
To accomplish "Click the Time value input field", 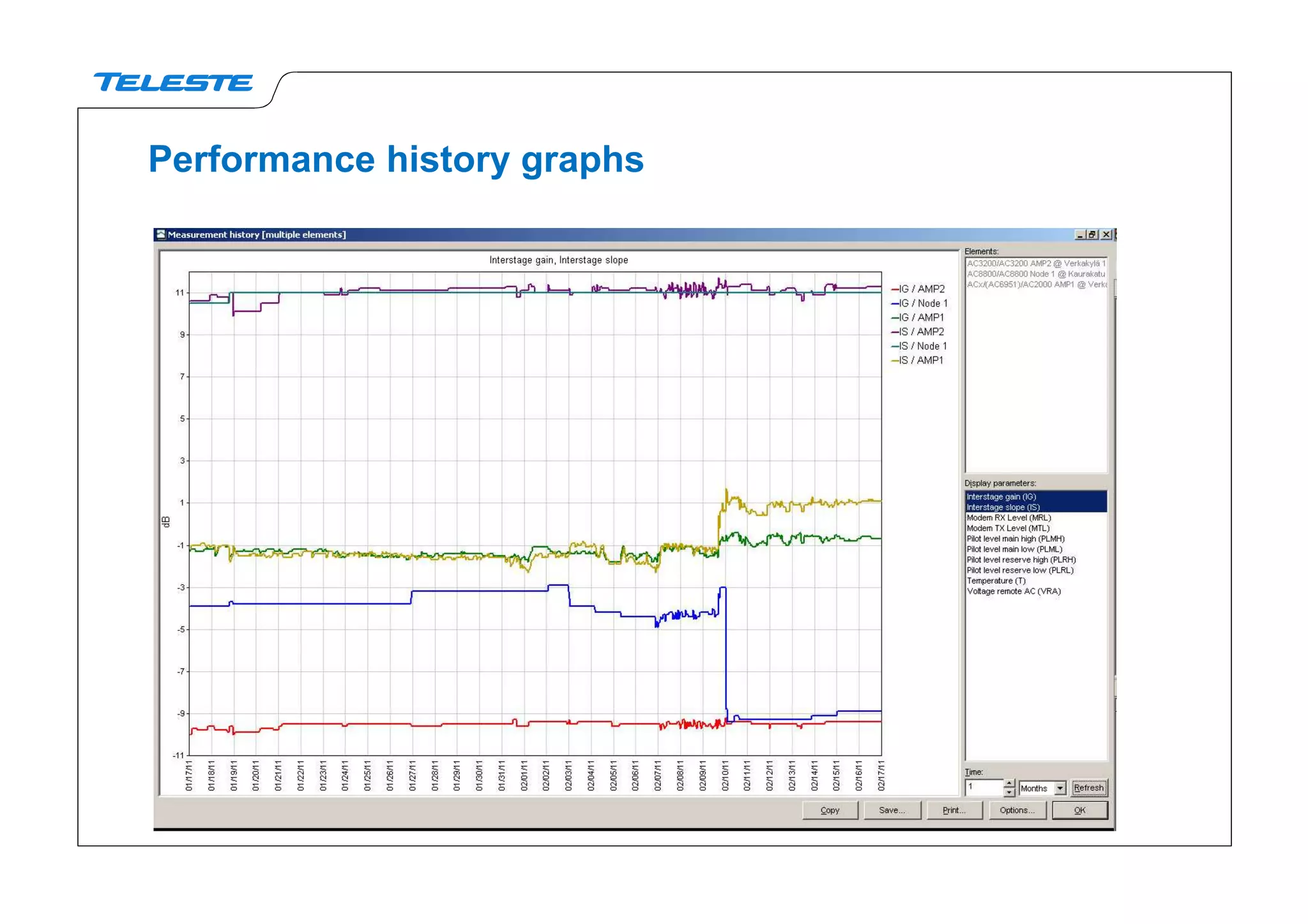I will [x=984, y=787].
